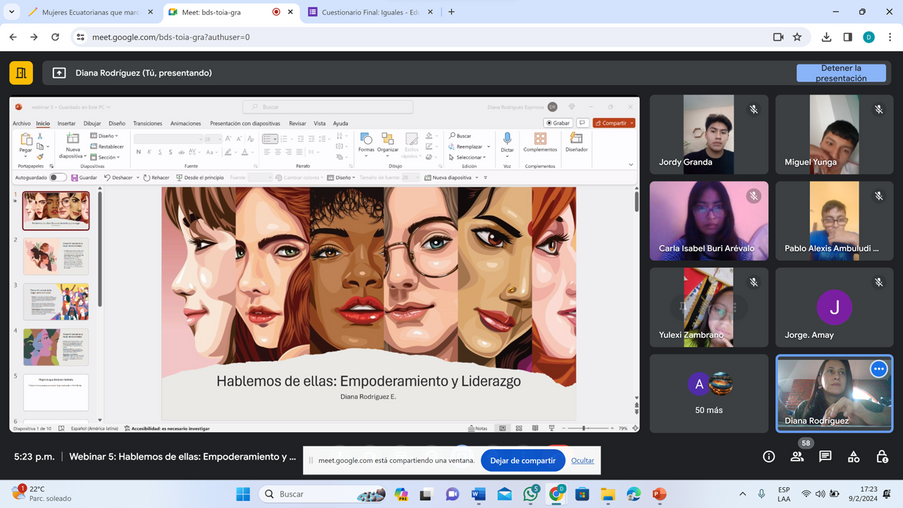Open WhatsApp from the taskbar

click(530, 494)
